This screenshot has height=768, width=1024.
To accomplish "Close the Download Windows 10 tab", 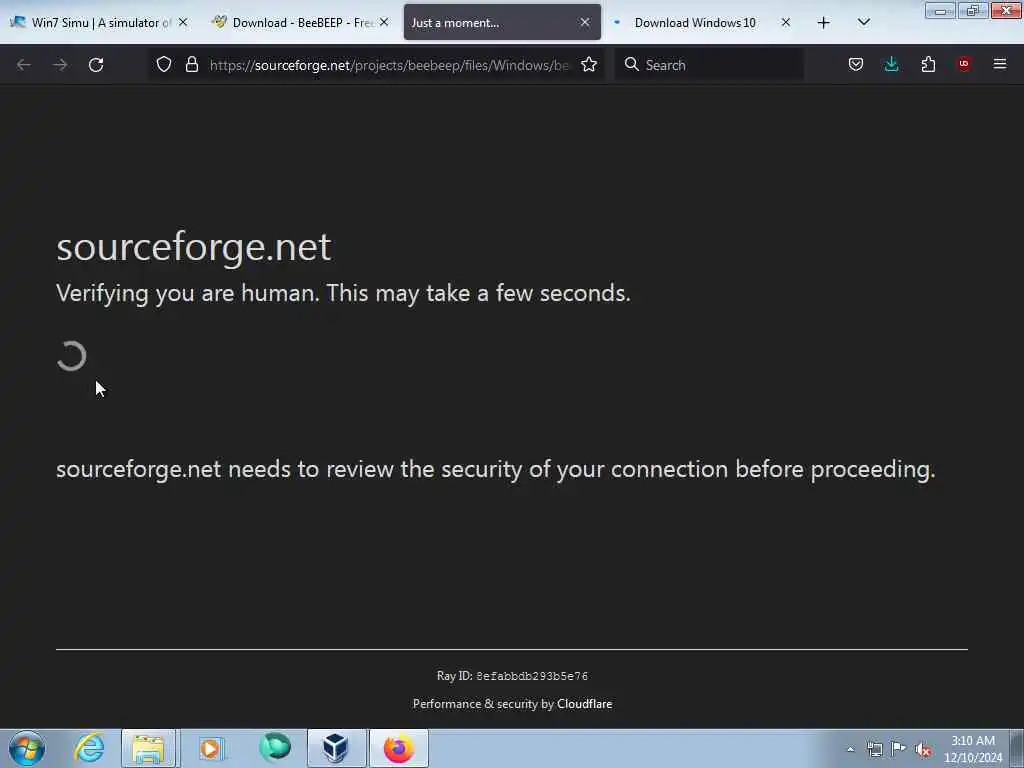I will tap(786, 22).
